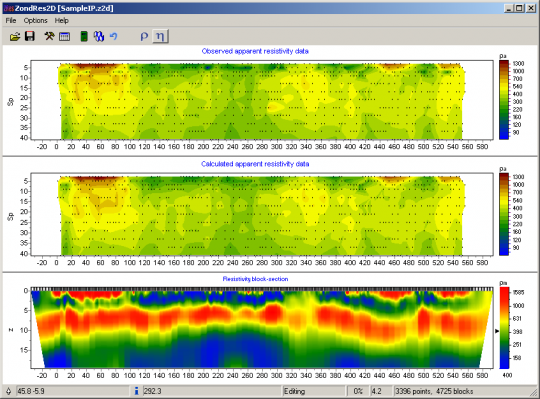
Task: Click inside the calculated apparent resistivity pseudosection
Action: [x=262, y=214]
